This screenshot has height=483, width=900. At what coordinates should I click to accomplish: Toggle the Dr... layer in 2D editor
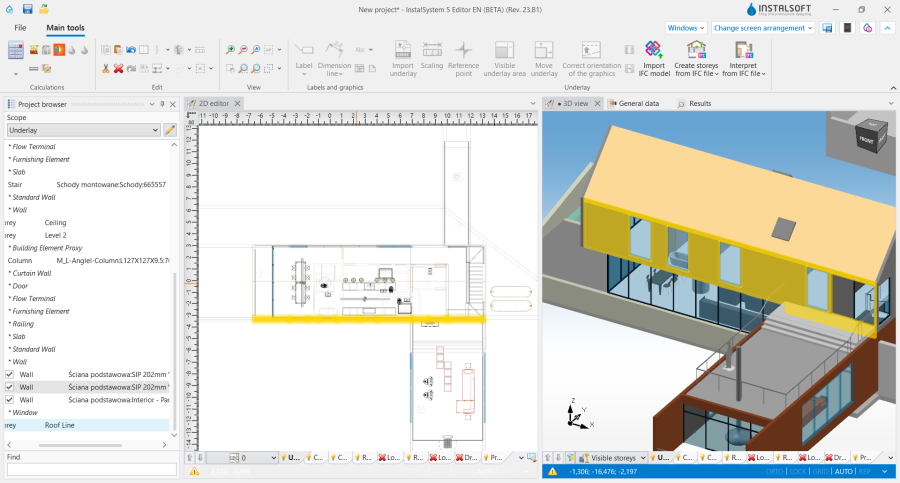pos(467,458)
